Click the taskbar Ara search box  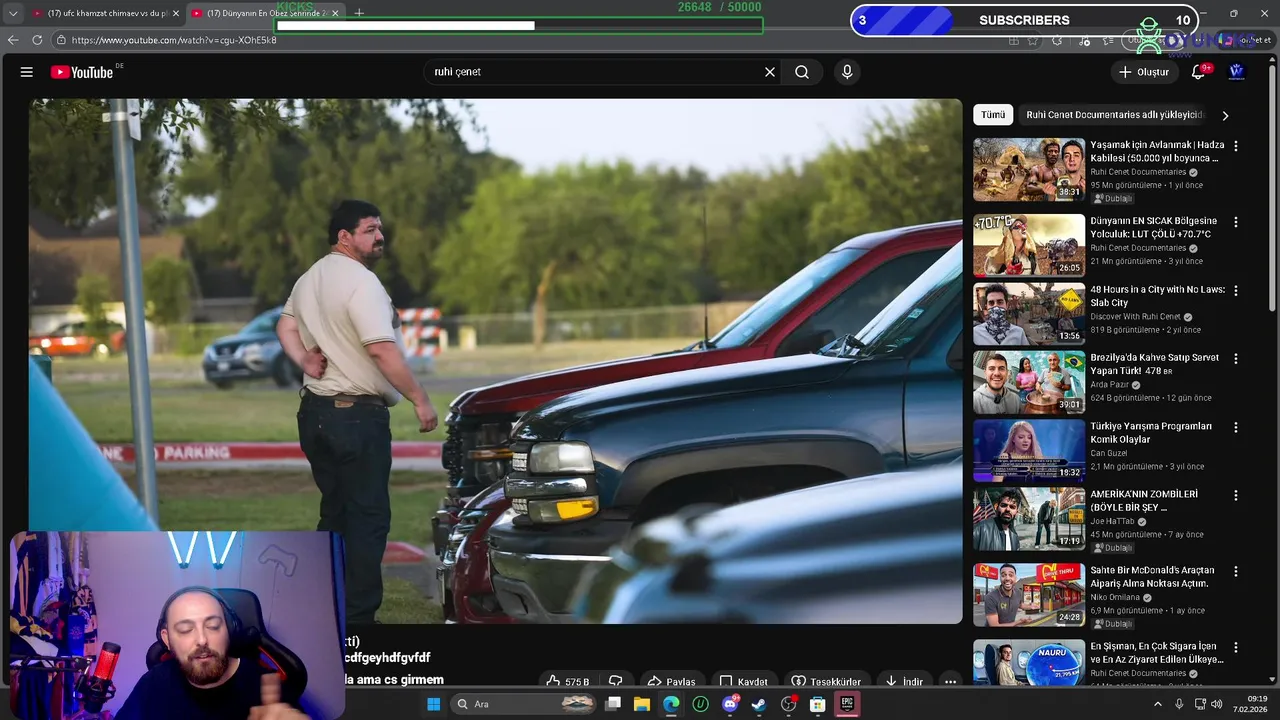pos(525,704)
